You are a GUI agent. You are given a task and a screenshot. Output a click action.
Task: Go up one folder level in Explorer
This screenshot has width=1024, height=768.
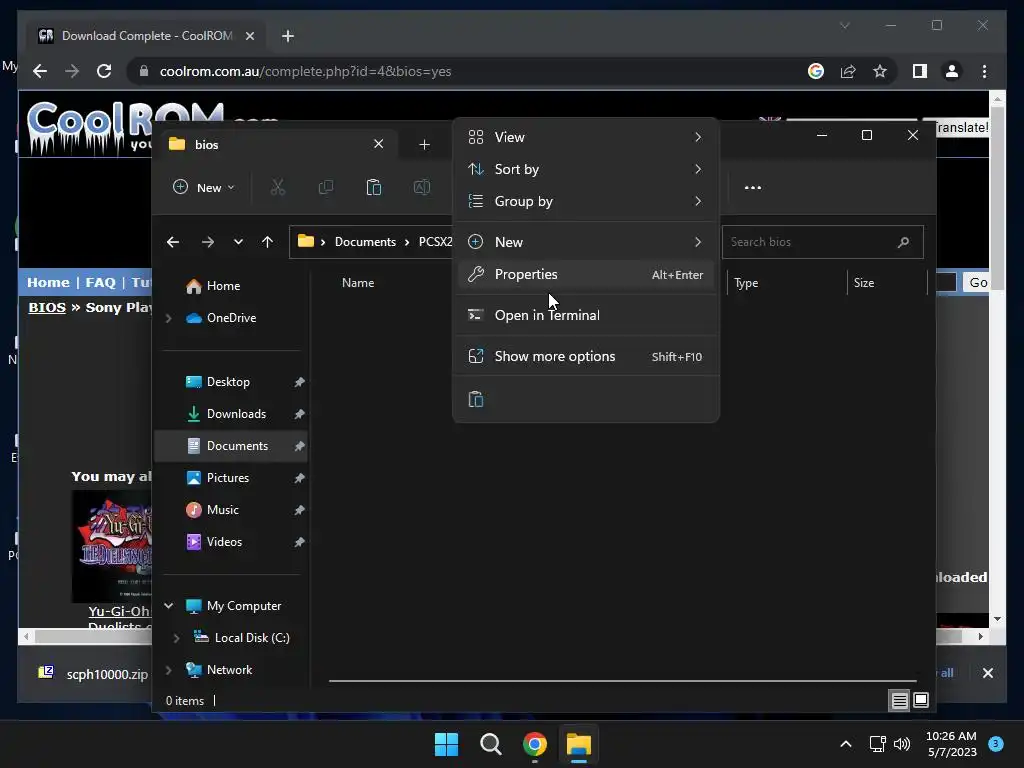coord(267,242)
